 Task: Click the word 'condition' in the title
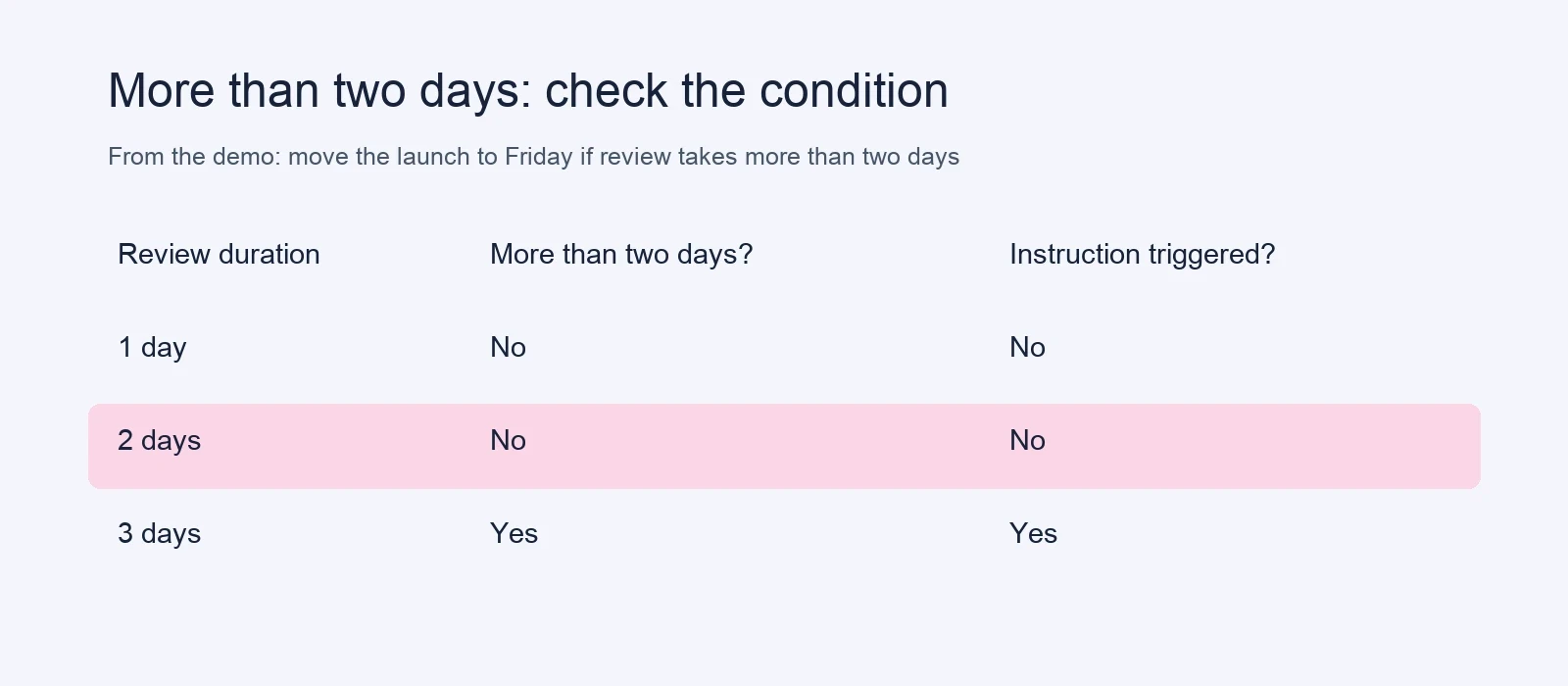coord(854,91)
